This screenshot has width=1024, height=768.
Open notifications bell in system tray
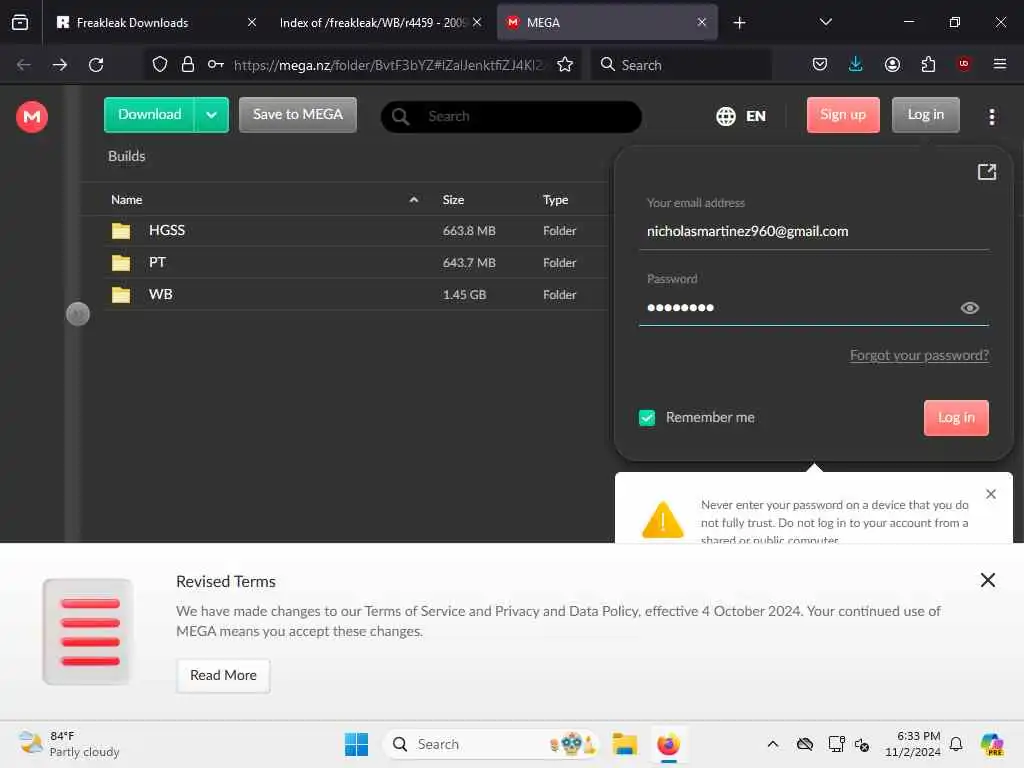point(956,744)
